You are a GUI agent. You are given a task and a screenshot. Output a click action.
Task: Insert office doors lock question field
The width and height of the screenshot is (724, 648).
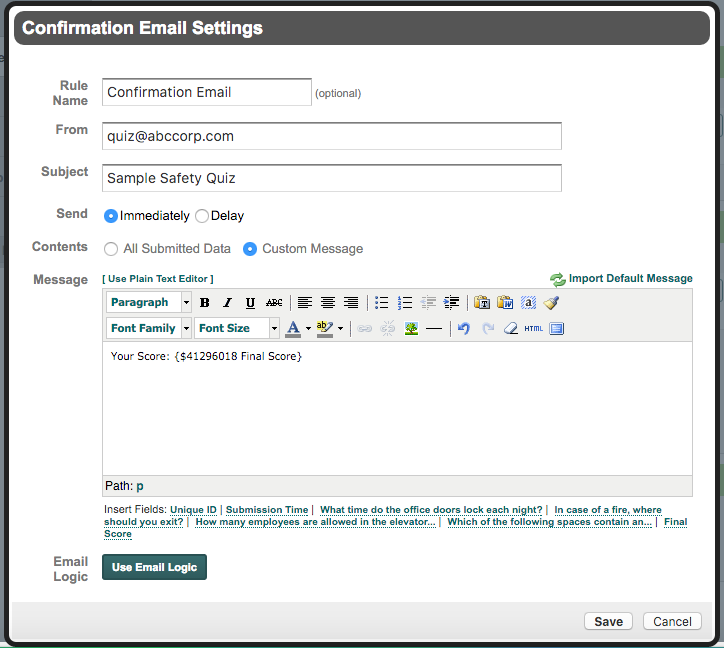431,509
